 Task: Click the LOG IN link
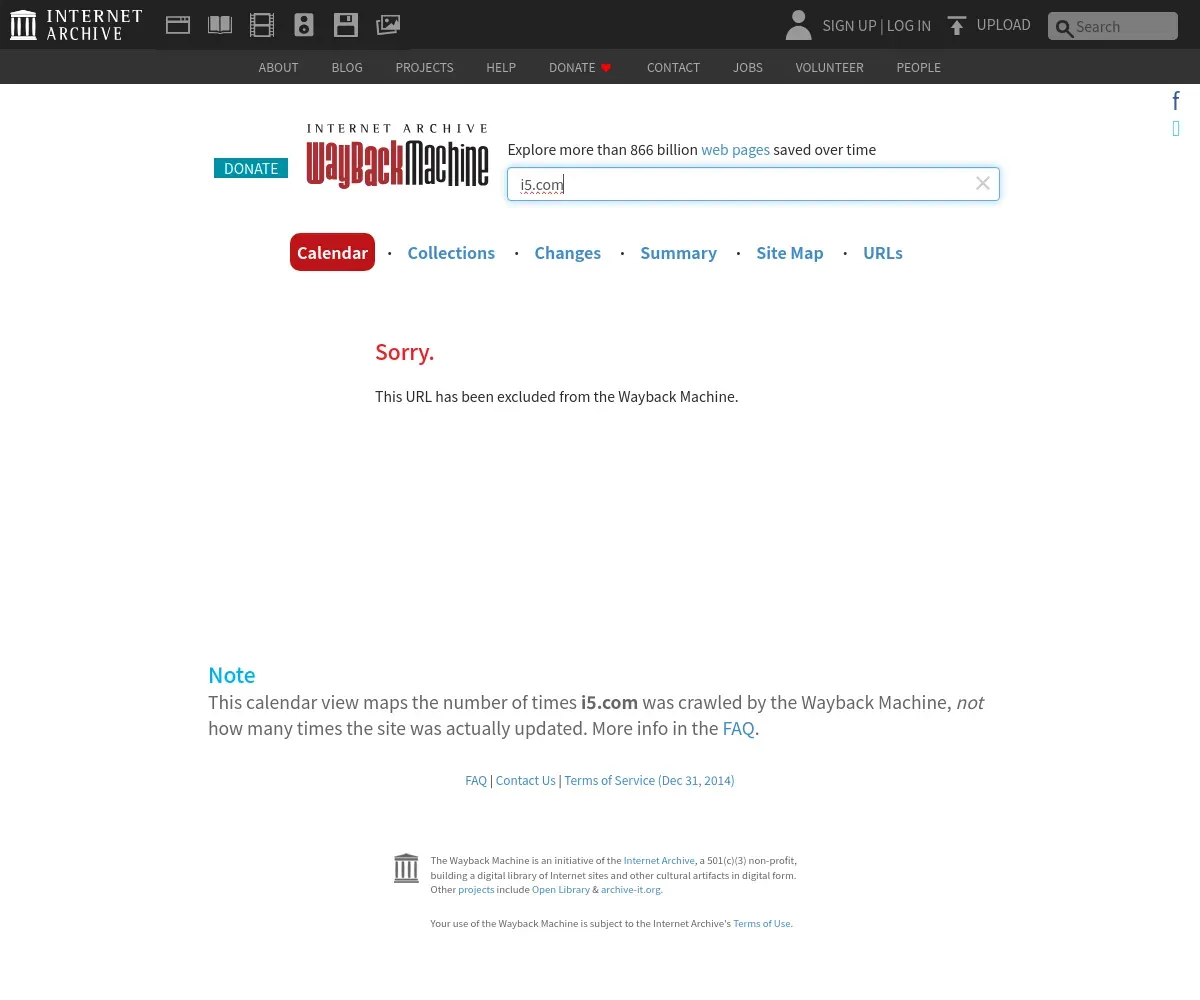(909, 26)
